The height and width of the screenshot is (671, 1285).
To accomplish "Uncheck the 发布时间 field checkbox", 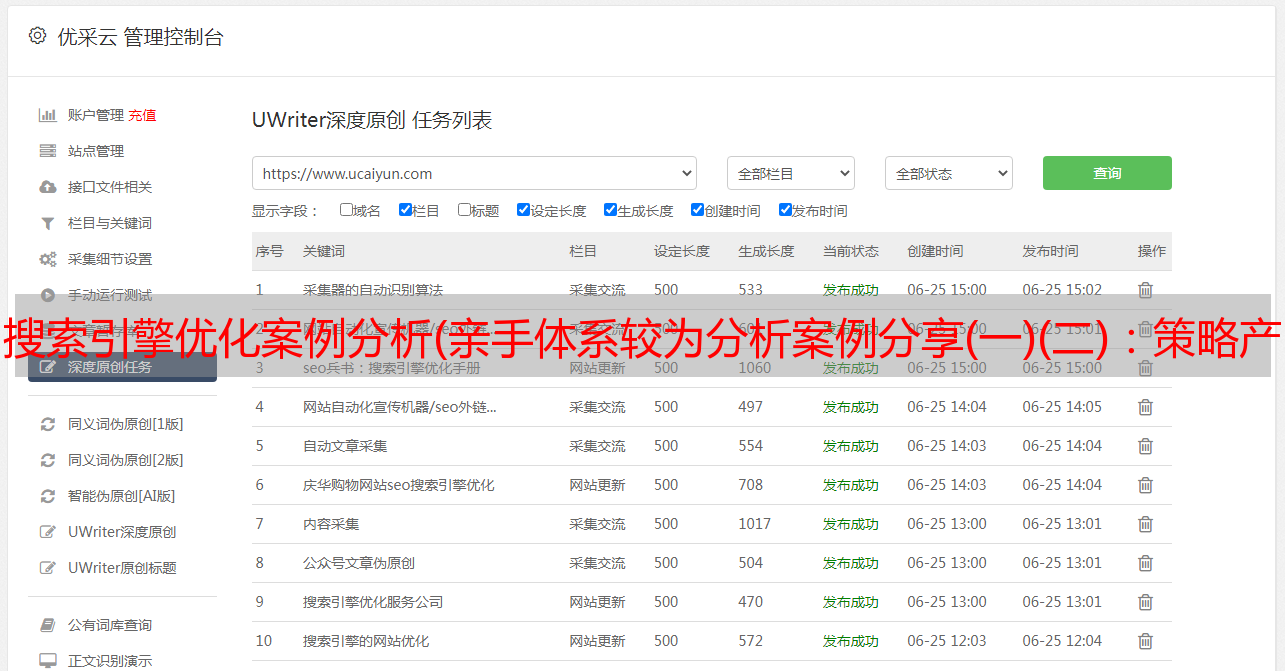I will click(785, 210).
